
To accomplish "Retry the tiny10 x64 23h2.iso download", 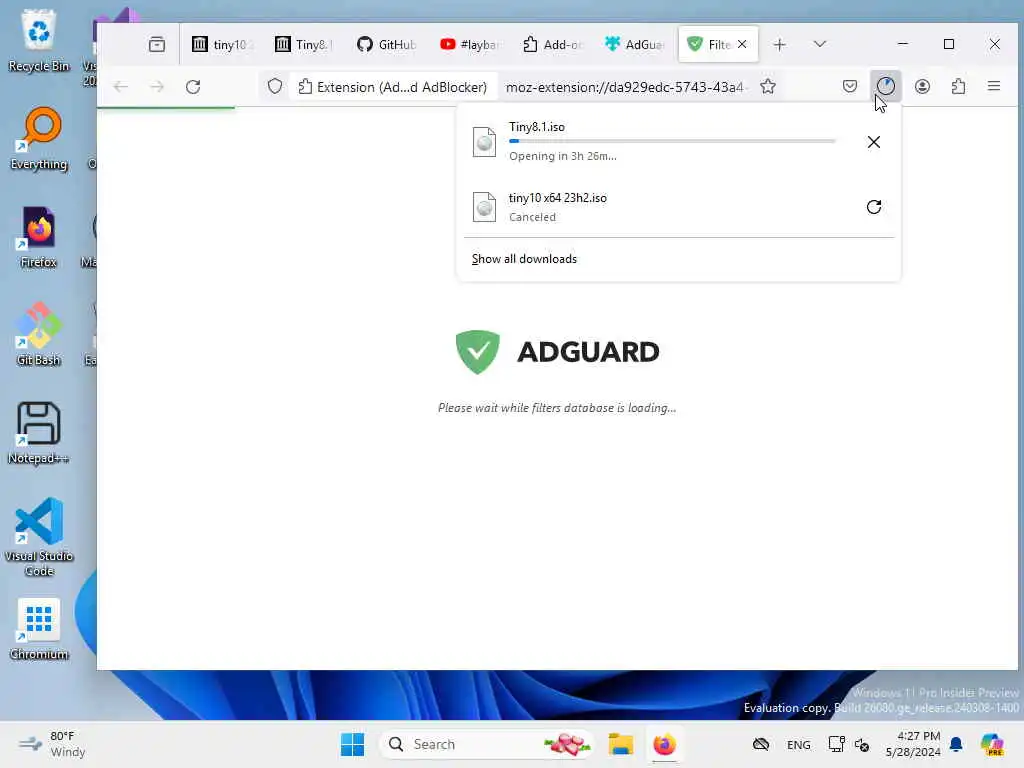I will click(x=874, y=207).
